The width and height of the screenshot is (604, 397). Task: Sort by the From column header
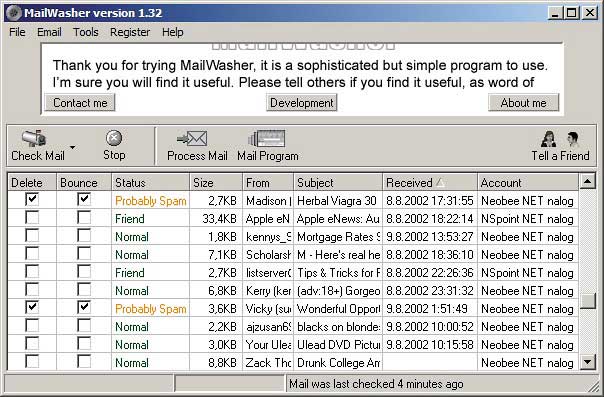[x=268, y=182]
